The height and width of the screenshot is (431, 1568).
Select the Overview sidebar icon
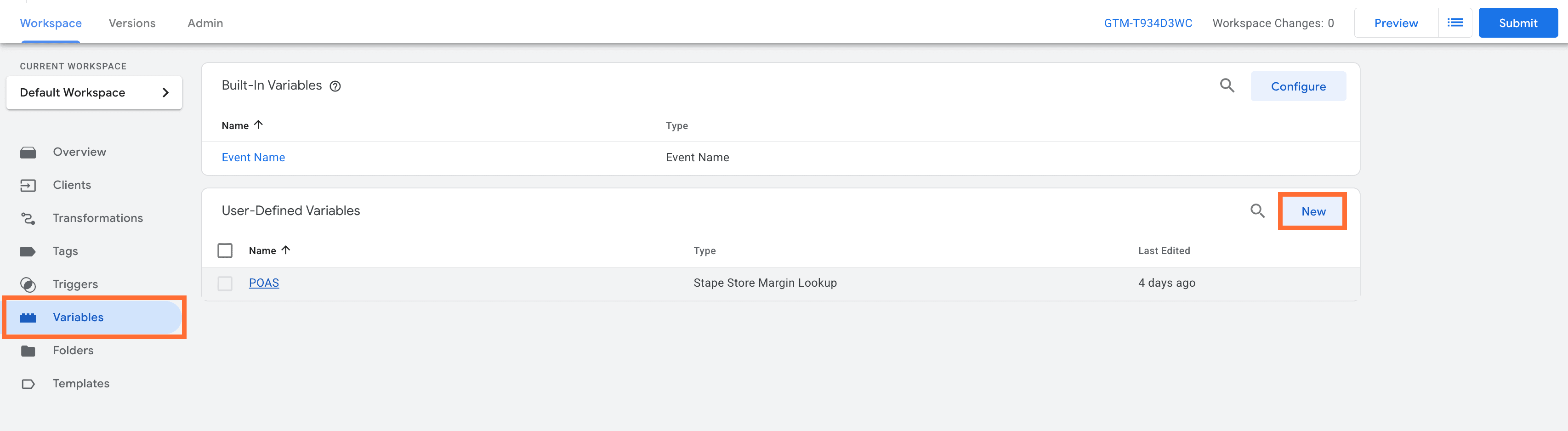[28, 152]
